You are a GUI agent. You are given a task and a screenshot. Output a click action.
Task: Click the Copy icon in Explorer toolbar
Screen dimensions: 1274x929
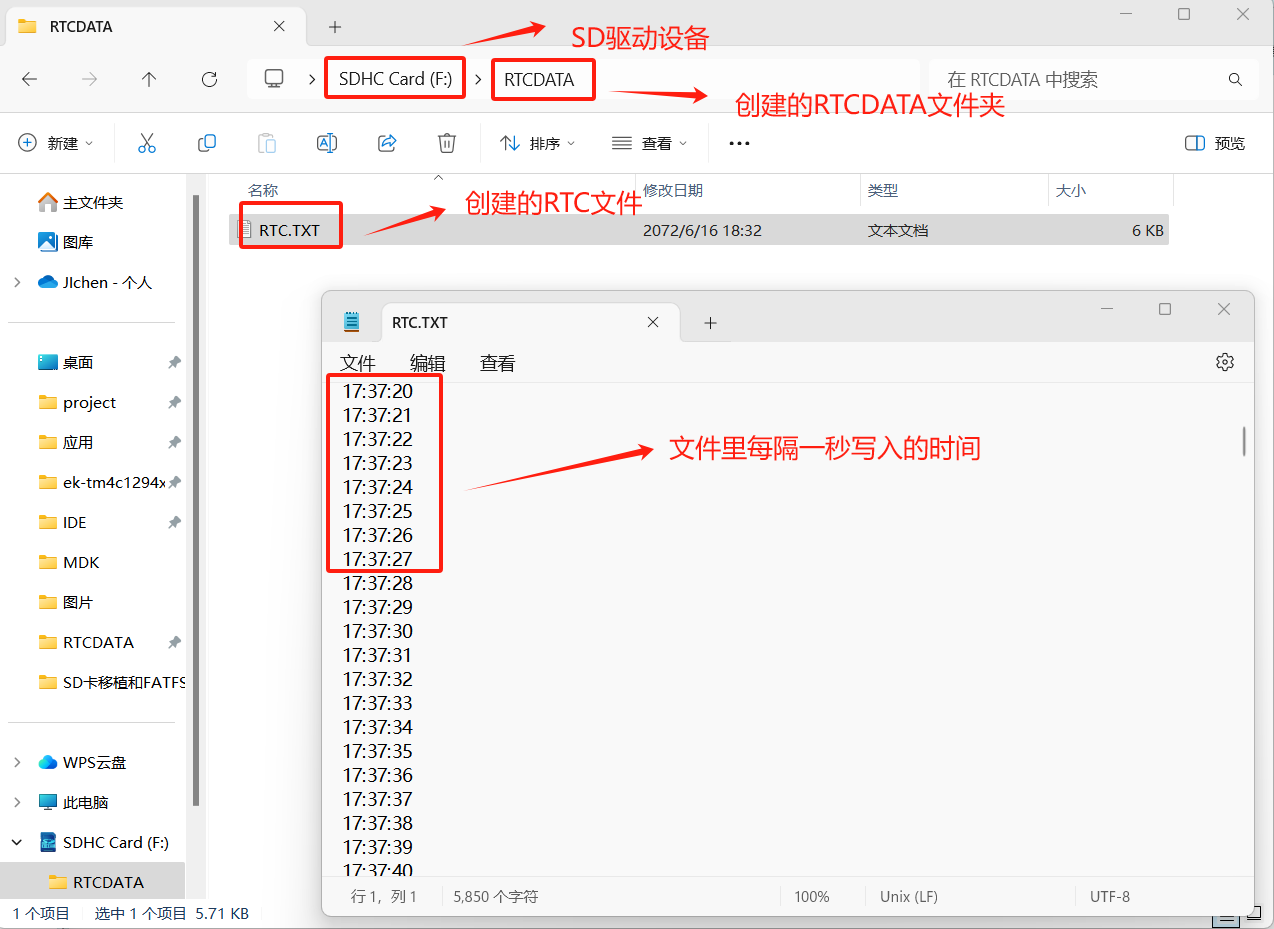pyautogui.click(x=207, y=143)
